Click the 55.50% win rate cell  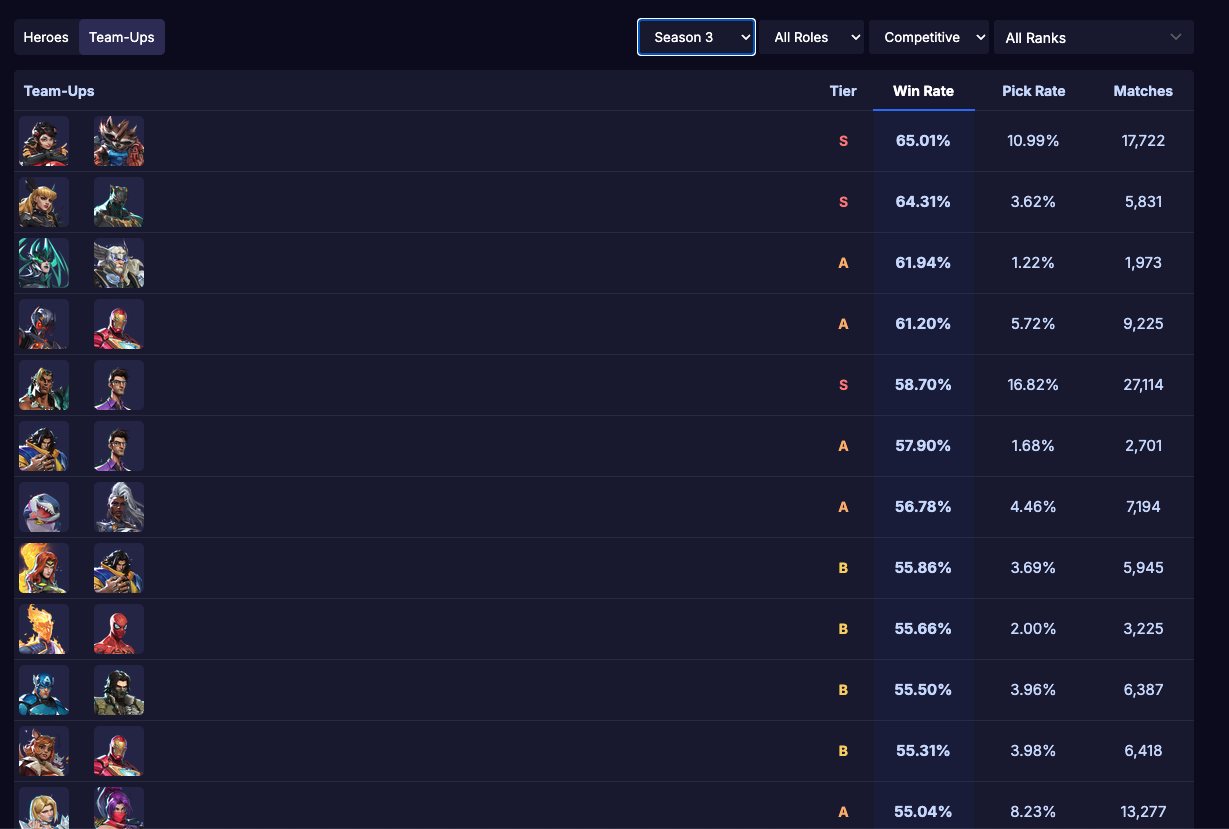click(923, 690)
